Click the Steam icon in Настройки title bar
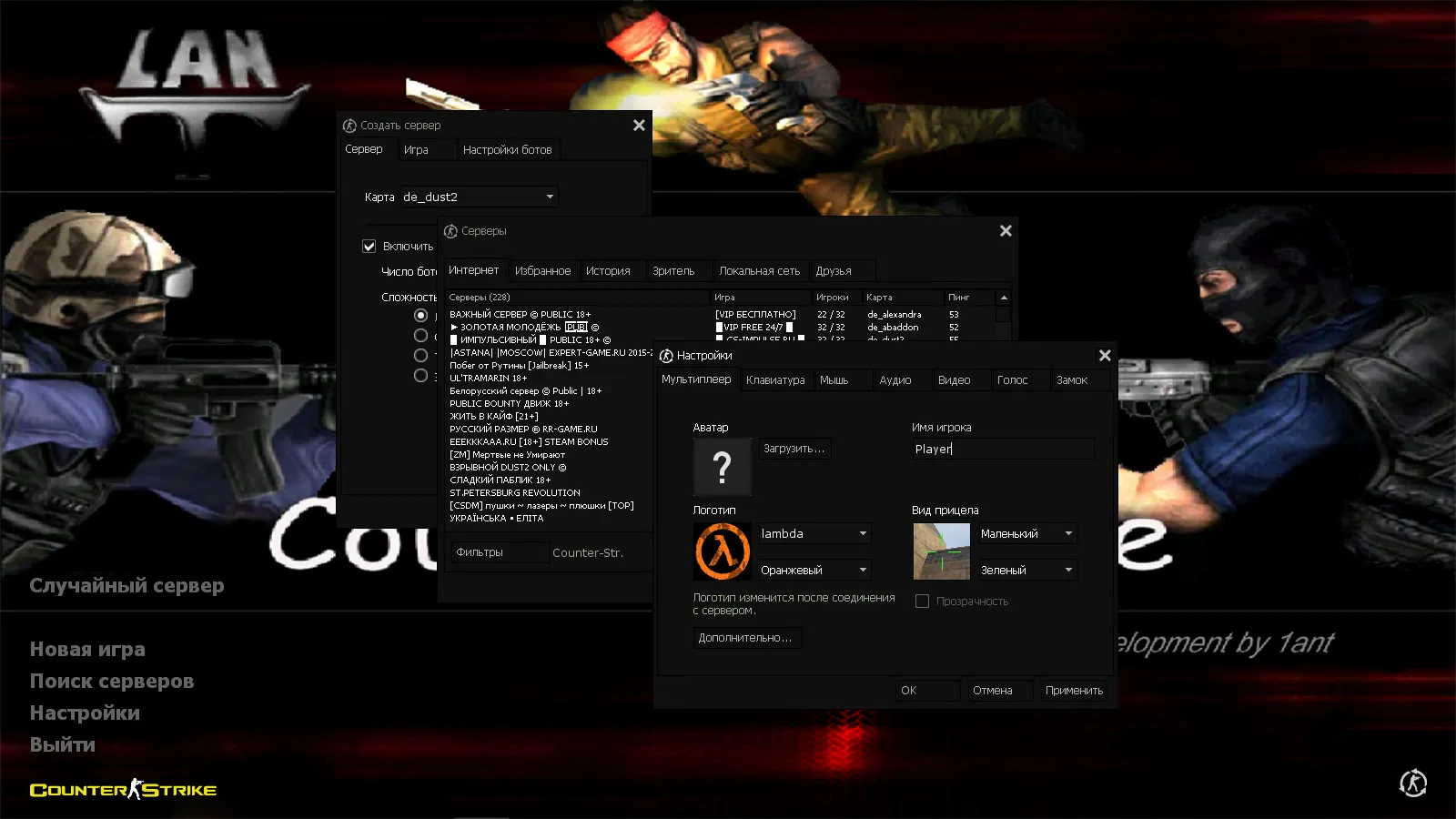 666,356
